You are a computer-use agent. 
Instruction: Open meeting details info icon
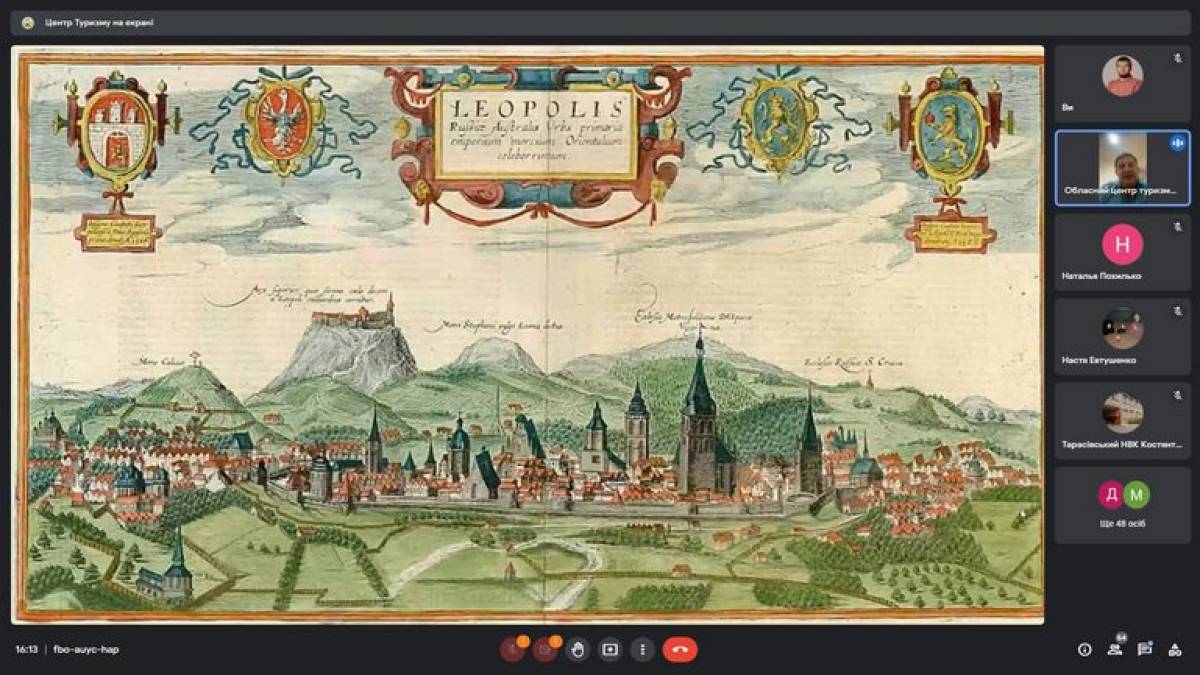point(1084,650)
